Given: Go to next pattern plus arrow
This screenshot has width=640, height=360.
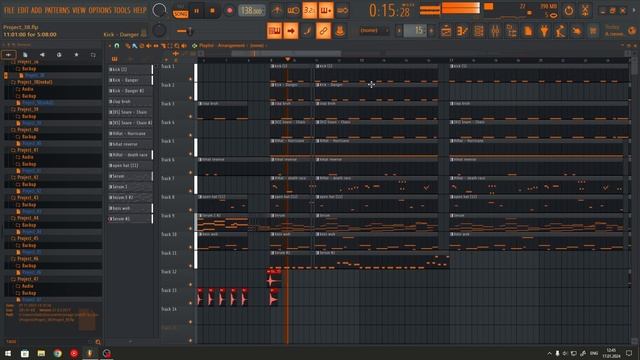Looking at the screenshot, I should point(431,31).
